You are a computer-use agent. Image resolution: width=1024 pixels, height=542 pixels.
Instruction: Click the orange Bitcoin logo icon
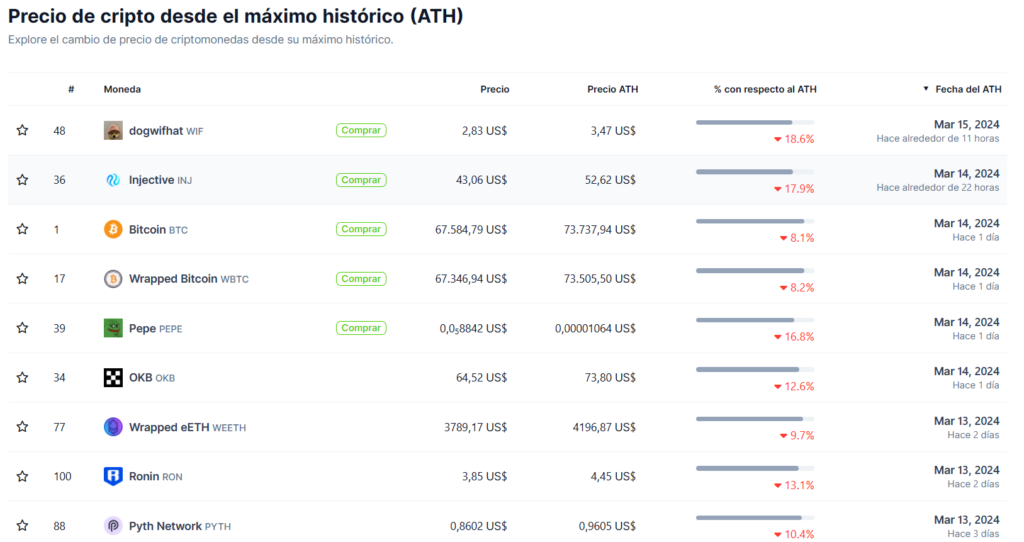113,230
